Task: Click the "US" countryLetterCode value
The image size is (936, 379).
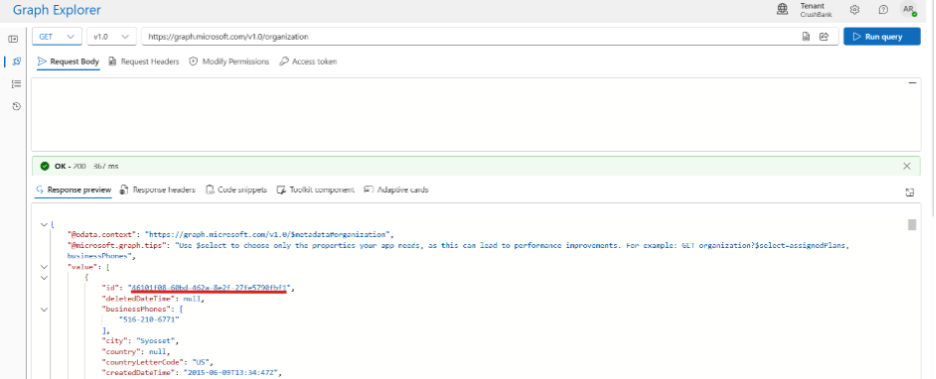Action: (202, 362)
